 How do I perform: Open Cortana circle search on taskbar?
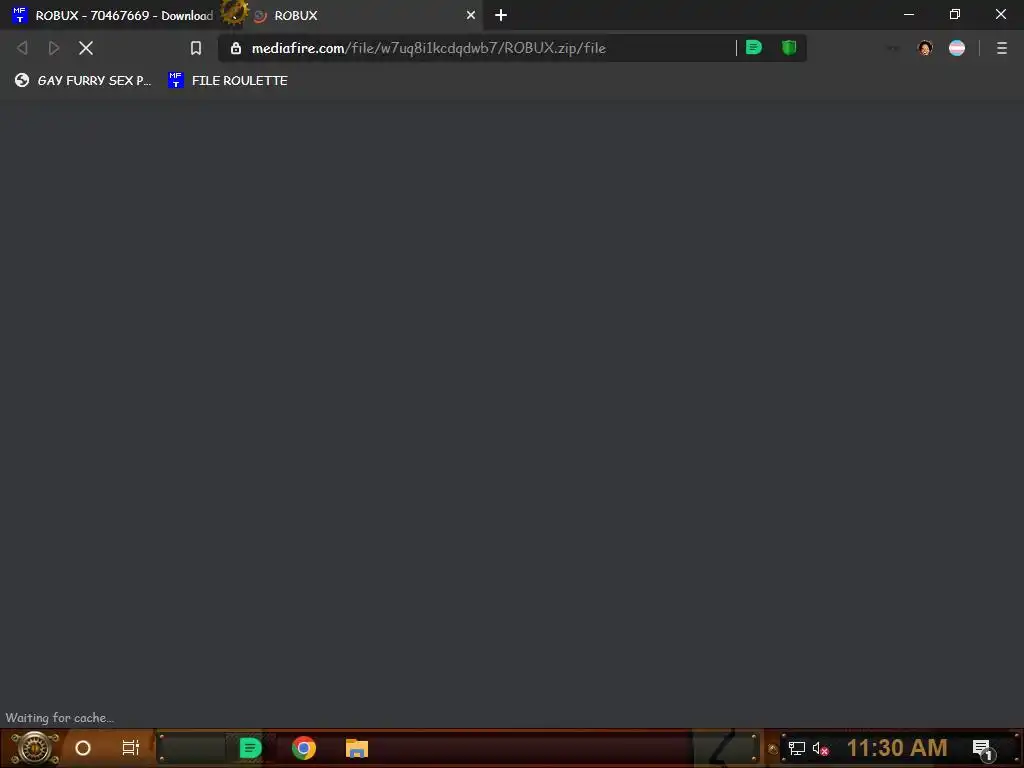point(83,748)
